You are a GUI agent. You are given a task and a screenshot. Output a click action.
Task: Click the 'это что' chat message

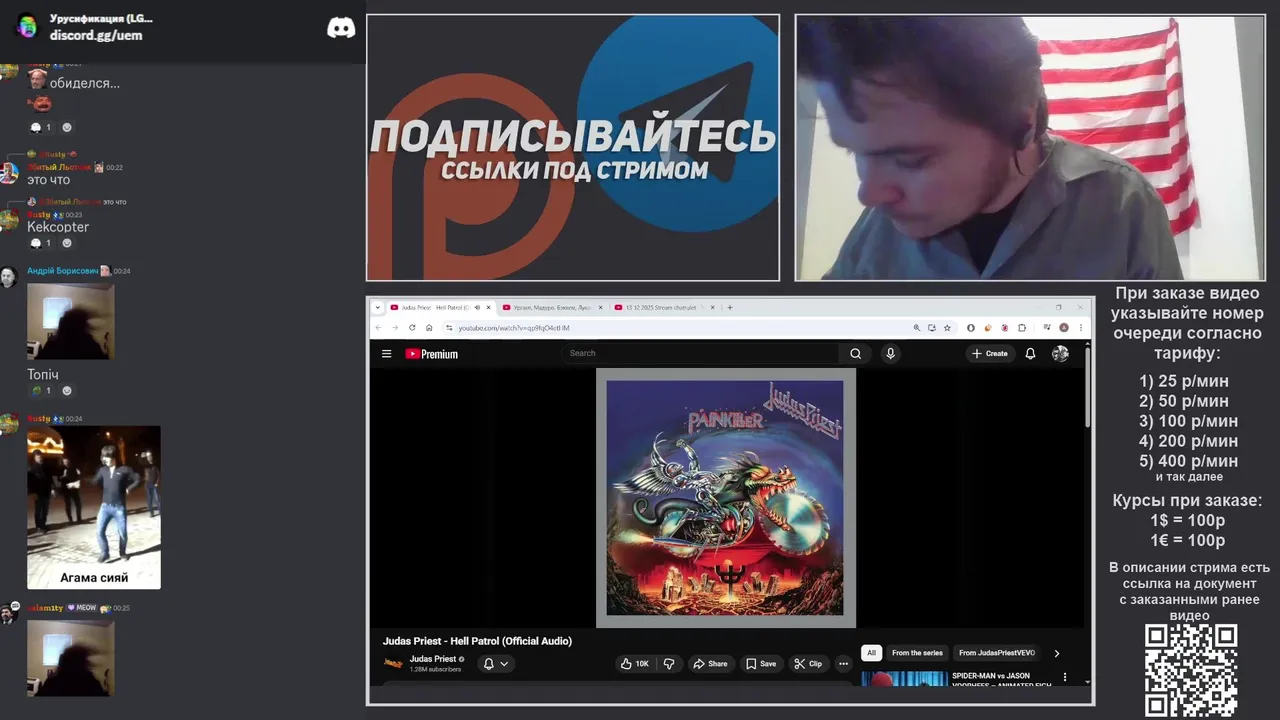[48, 181]
